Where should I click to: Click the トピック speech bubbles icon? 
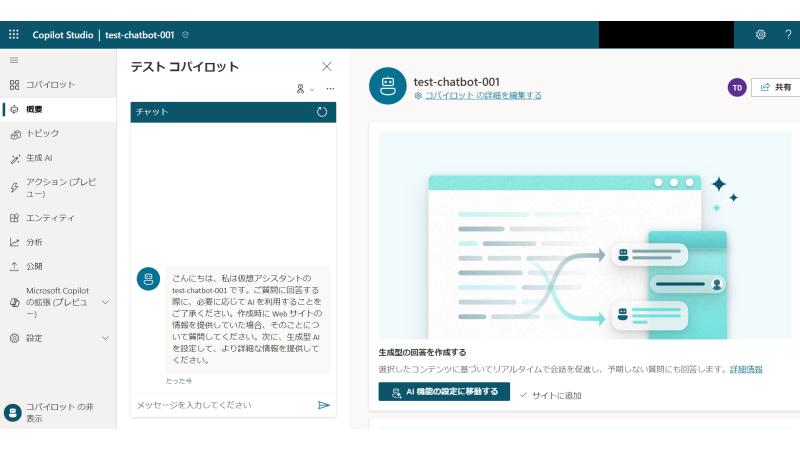(x=15, y=135)
